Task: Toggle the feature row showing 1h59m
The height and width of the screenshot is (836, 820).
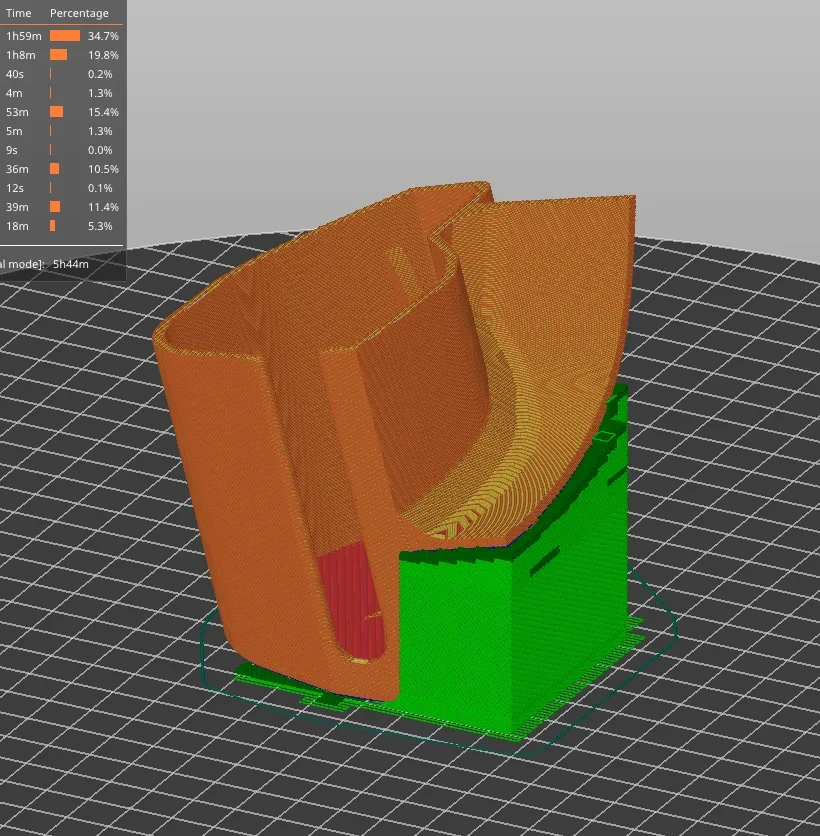Action: [62, 36]
